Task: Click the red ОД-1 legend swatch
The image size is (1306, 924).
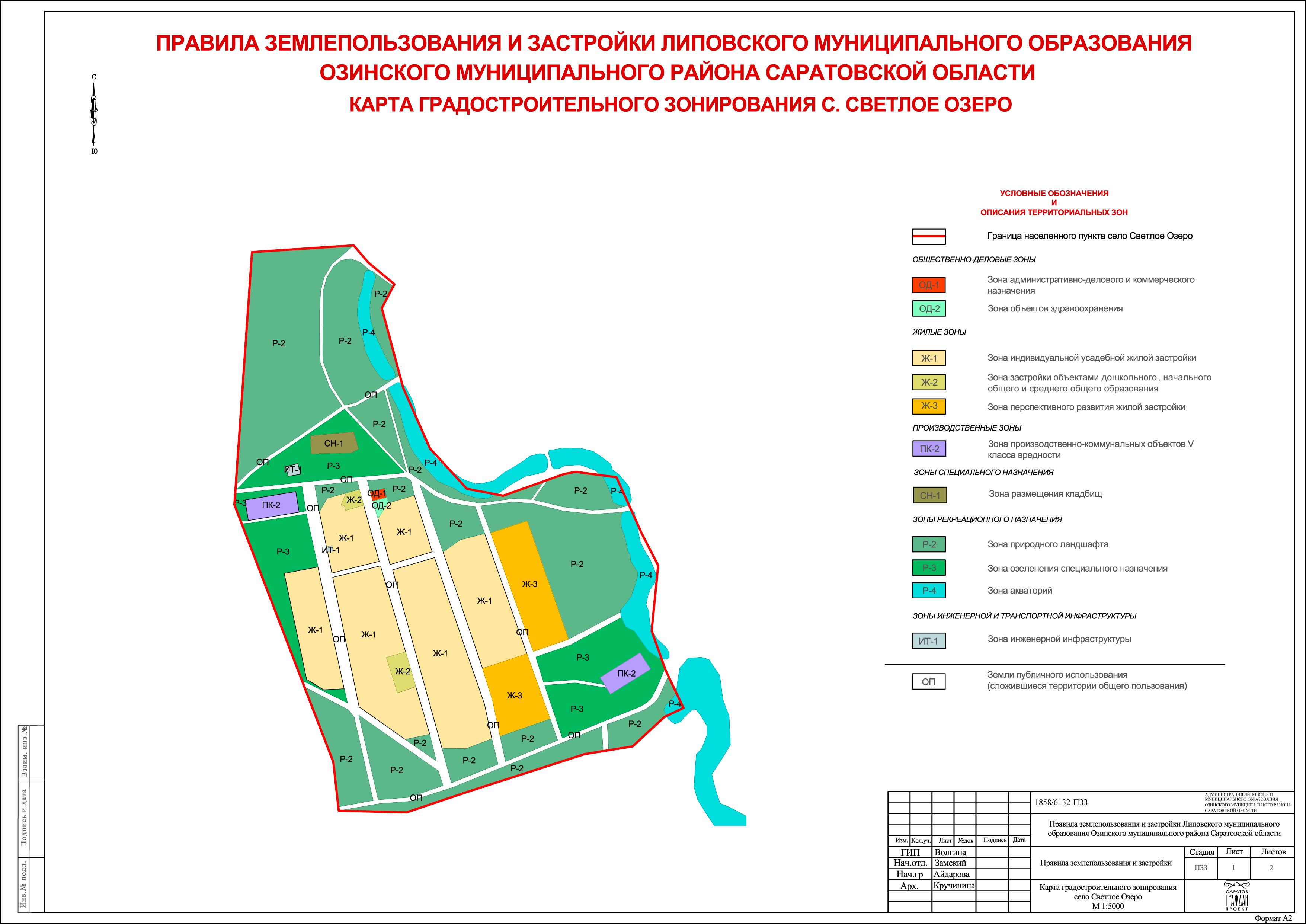Action: (x=929, y=285)
